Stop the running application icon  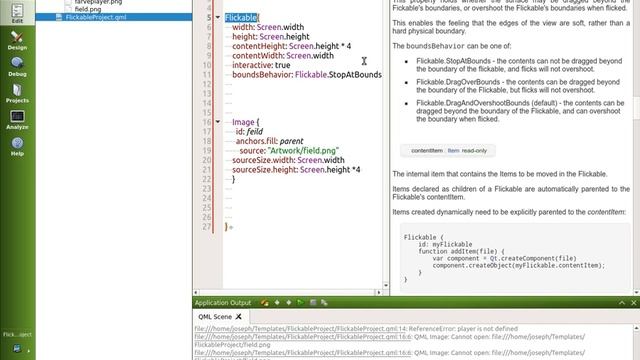click(313, 302)
